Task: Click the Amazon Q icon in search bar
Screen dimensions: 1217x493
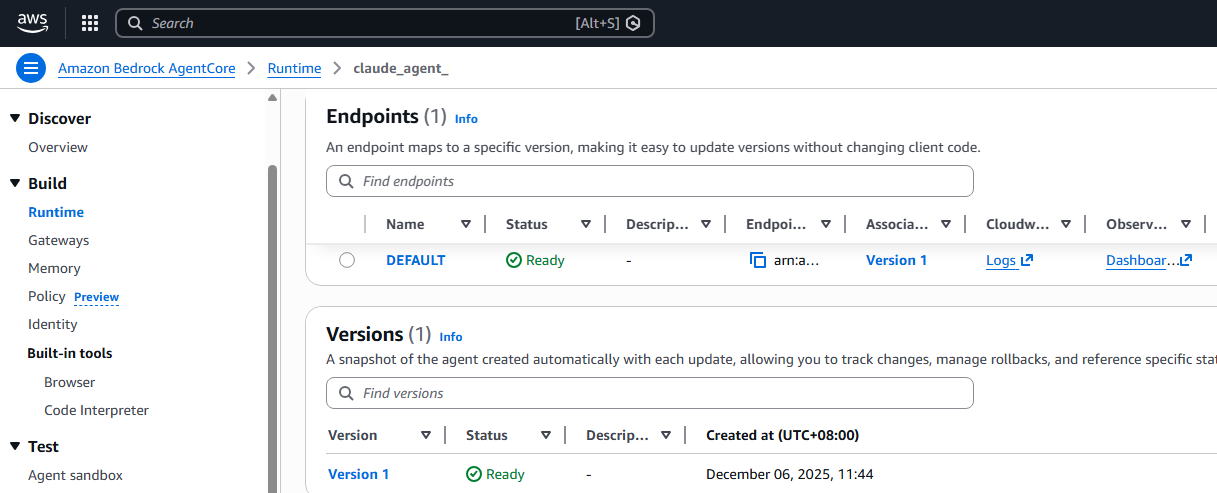Action: tap(633, 23)
